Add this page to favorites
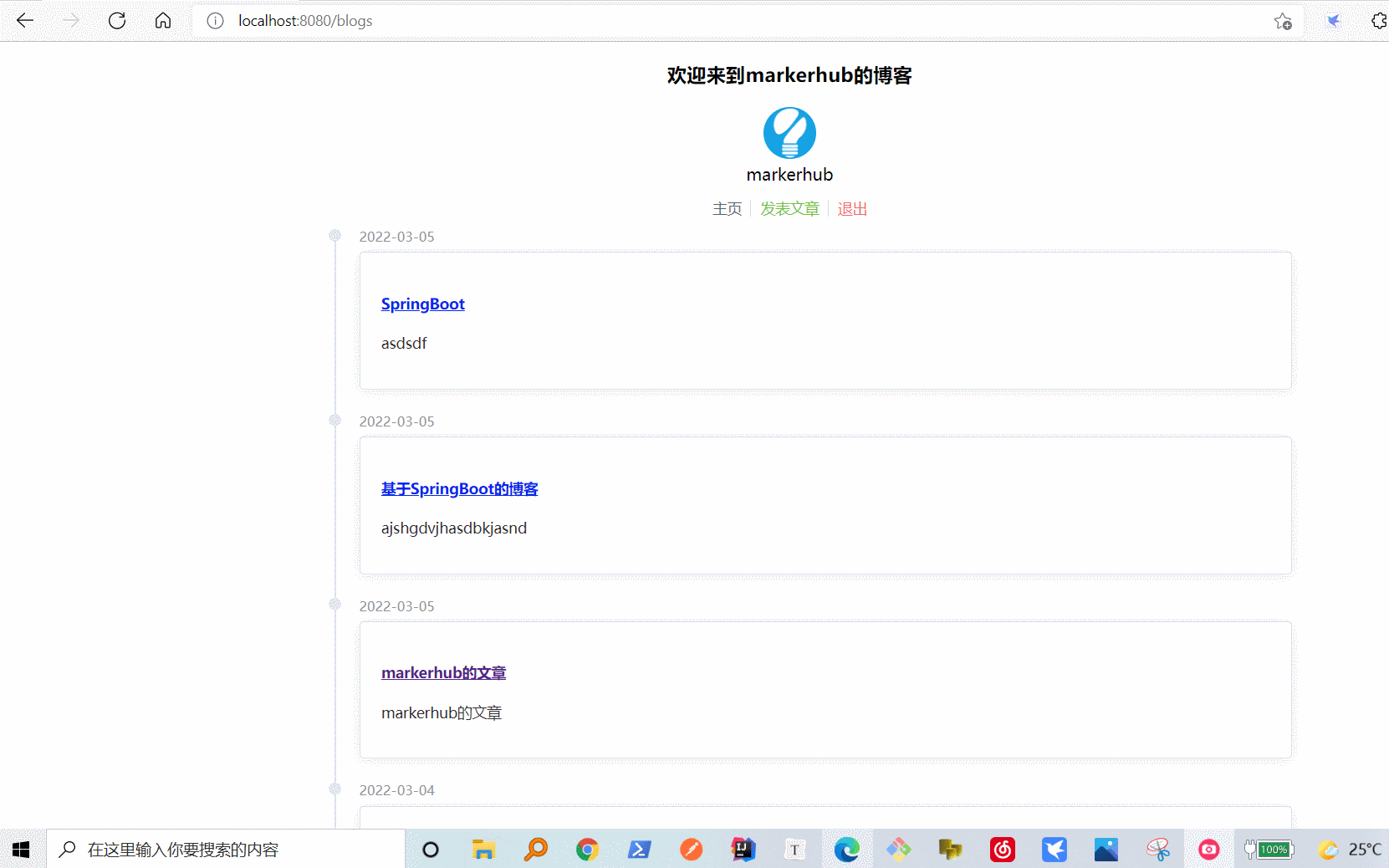The width and height of the screenshot is (1389, 868). click(1283, 22)
